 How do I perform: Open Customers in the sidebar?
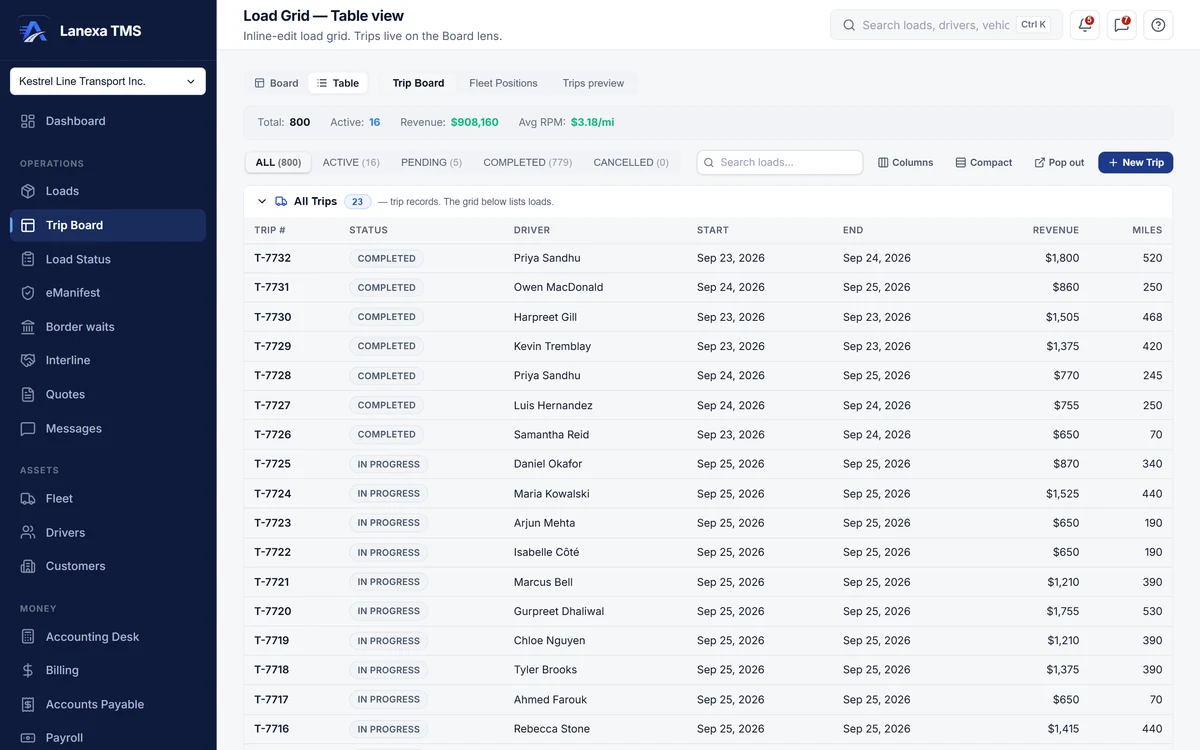point(108,566)
